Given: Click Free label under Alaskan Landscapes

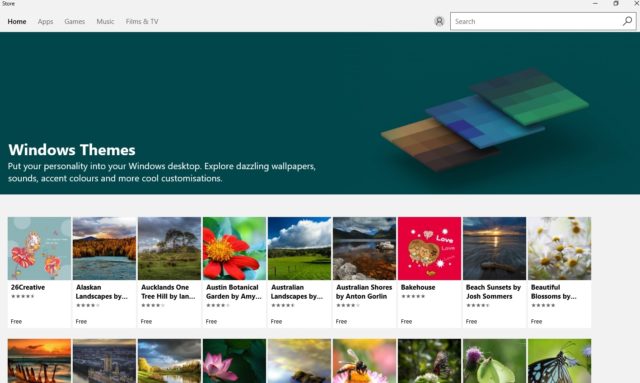Looking at the screenshot, I should tap(81, 321).
